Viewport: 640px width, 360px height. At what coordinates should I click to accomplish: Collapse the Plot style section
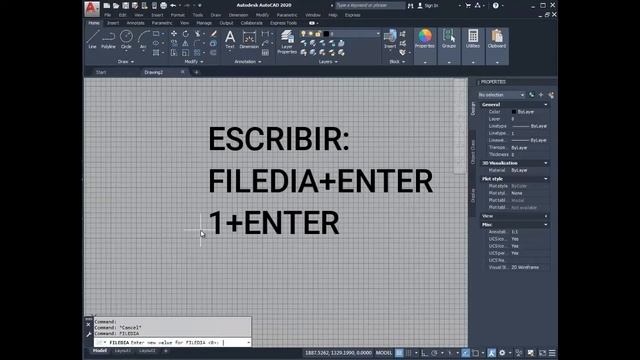coord(546,179)
